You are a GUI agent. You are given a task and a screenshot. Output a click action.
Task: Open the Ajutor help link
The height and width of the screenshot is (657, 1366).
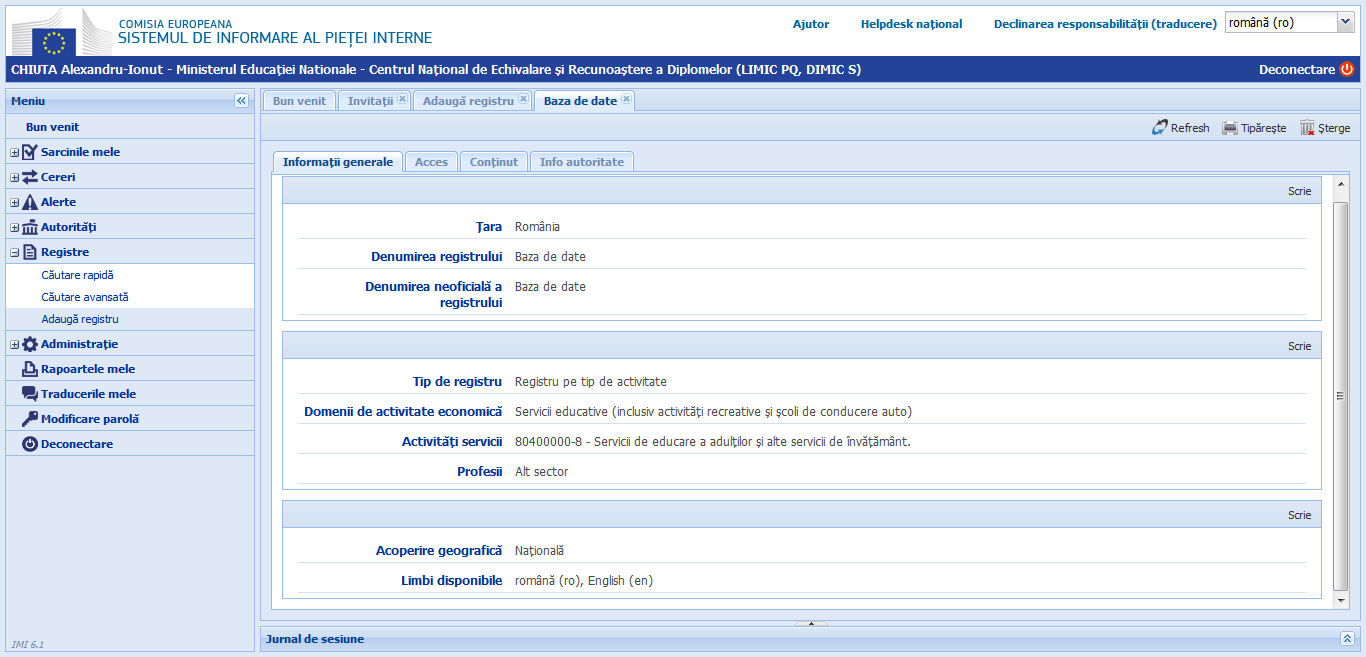click(810, 24)
